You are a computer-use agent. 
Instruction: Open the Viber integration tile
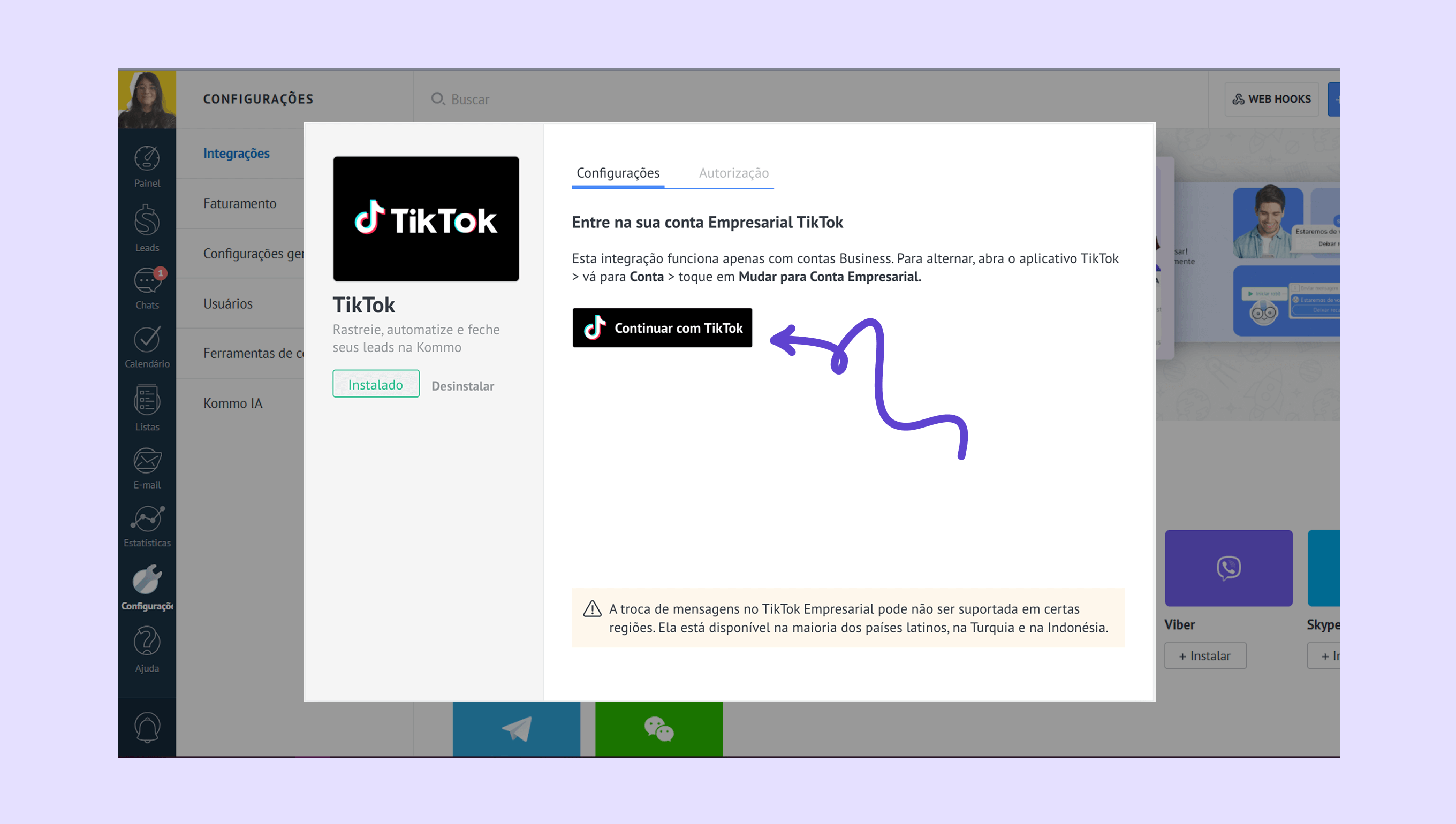(x=1228, y=568)
